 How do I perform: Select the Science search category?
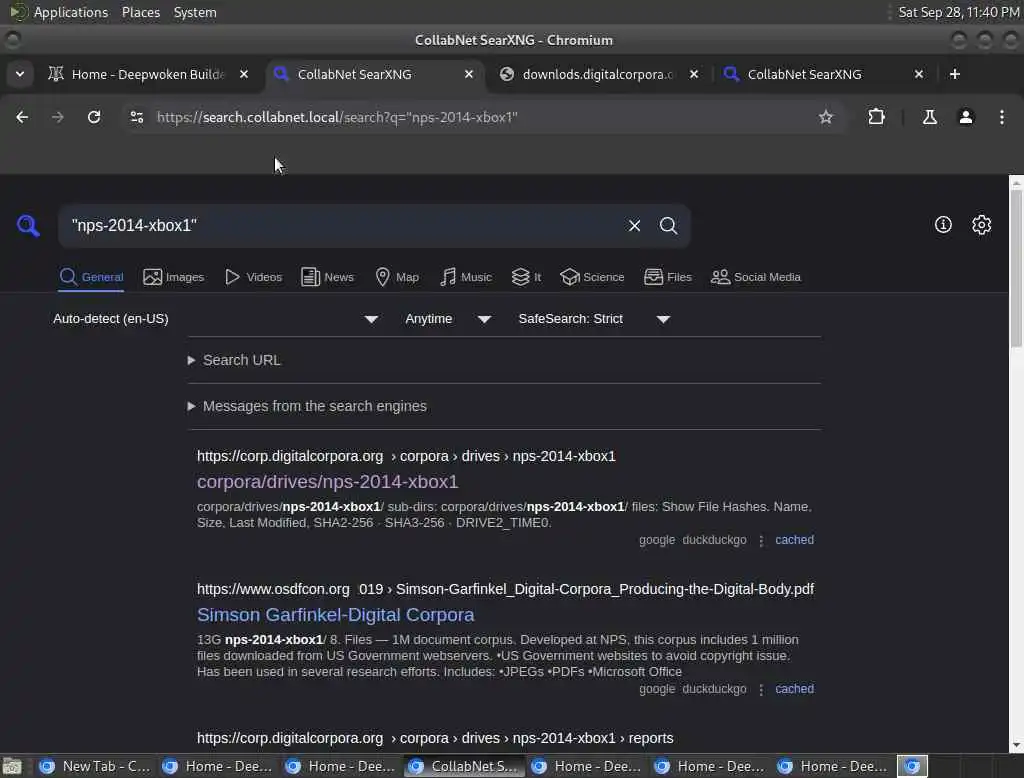592,277
